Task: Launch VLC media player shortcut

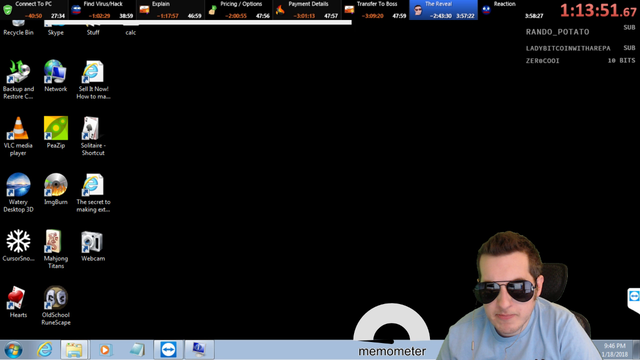Action: pos(18,136)
